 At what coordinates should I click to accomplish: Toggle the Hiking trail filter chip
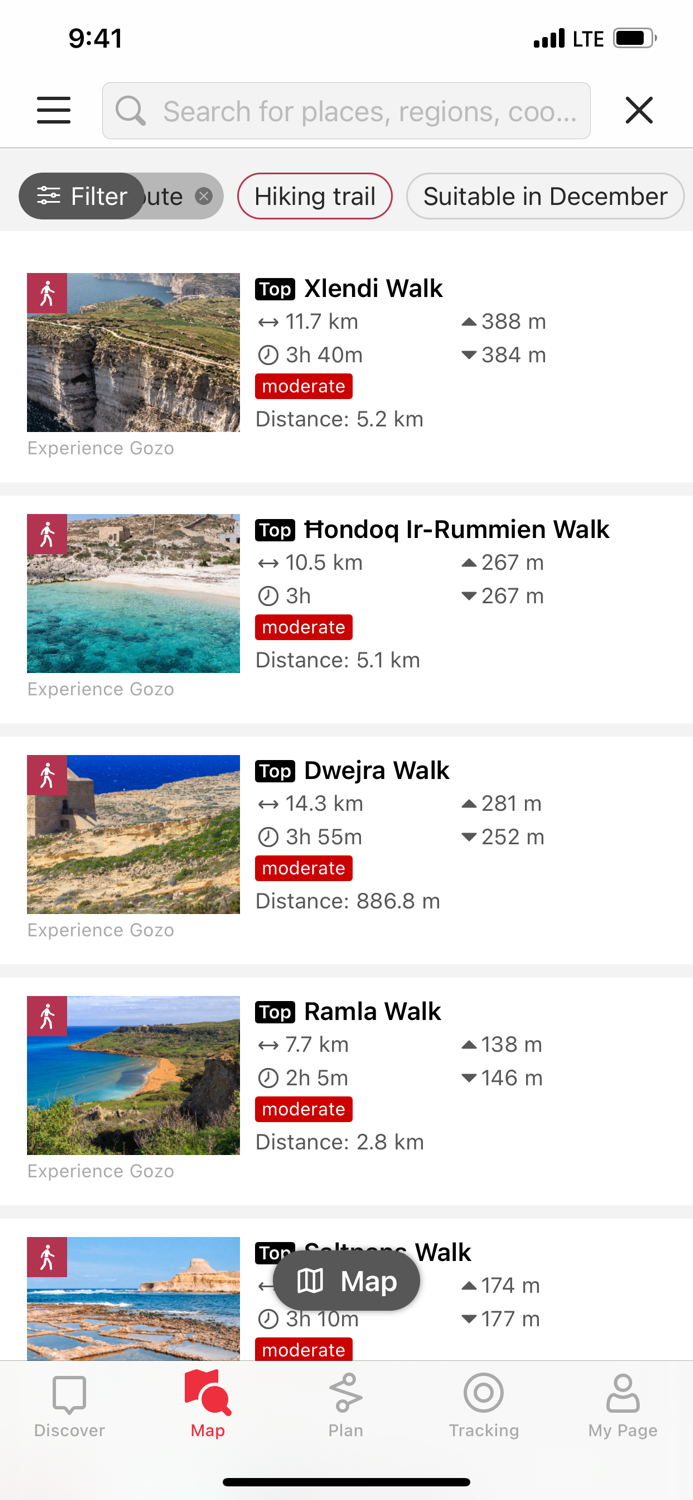[x=314, y=196]
